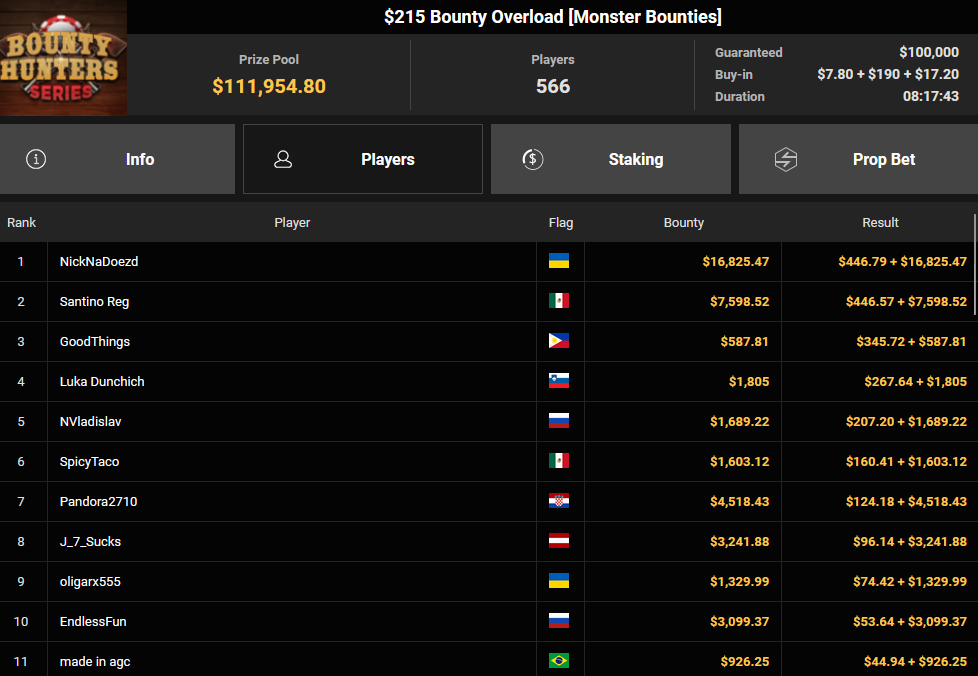Click the Staking dollar coin icon
This screenshot has height=676, width=978.
pos(533,159)
